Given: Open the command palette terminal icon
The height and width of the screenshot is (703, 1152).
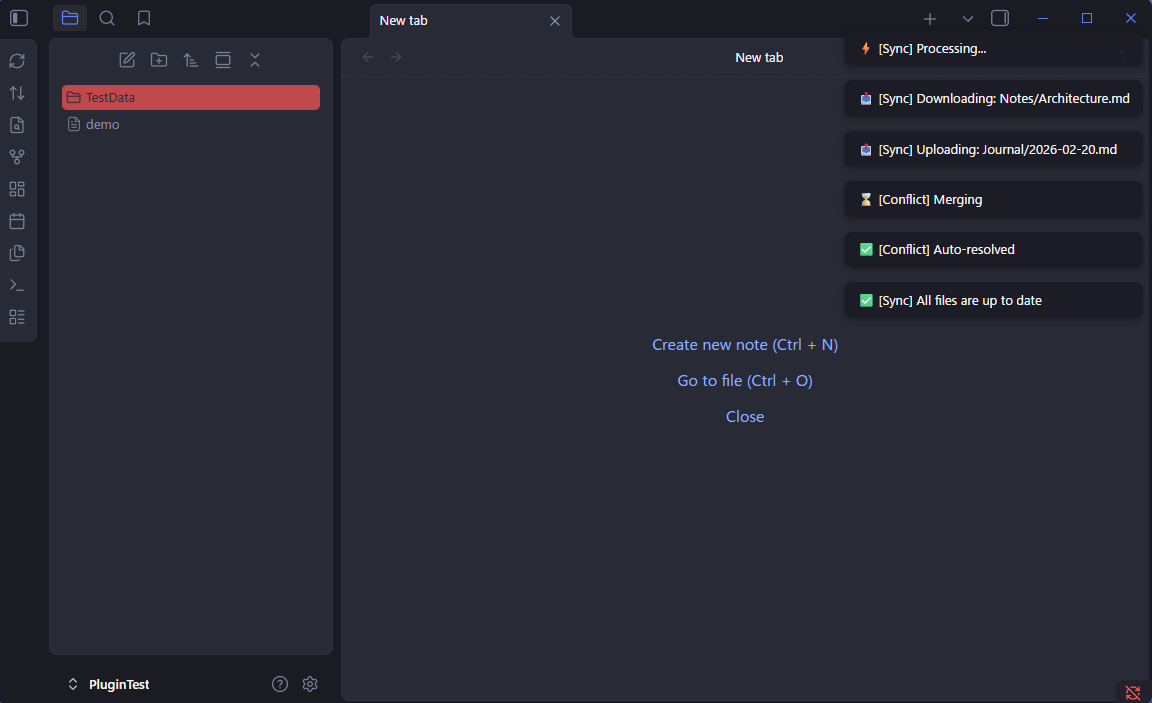Looking at the screenshot, I should 17,284.
